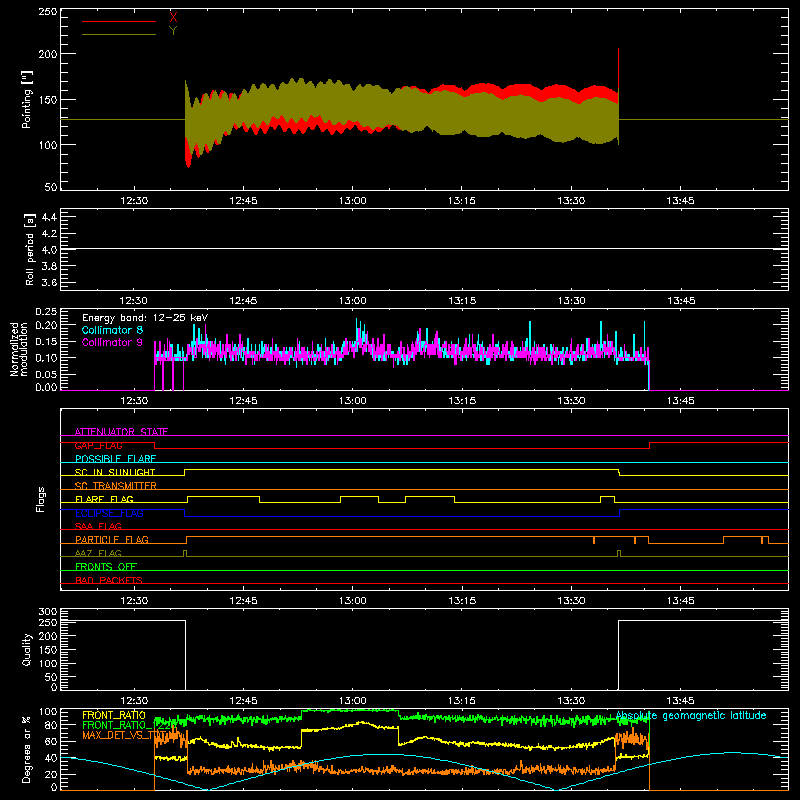This screenshot has height=800, width=800.
Task: Select the olive legend line for Y
Action: click(119, 35)
